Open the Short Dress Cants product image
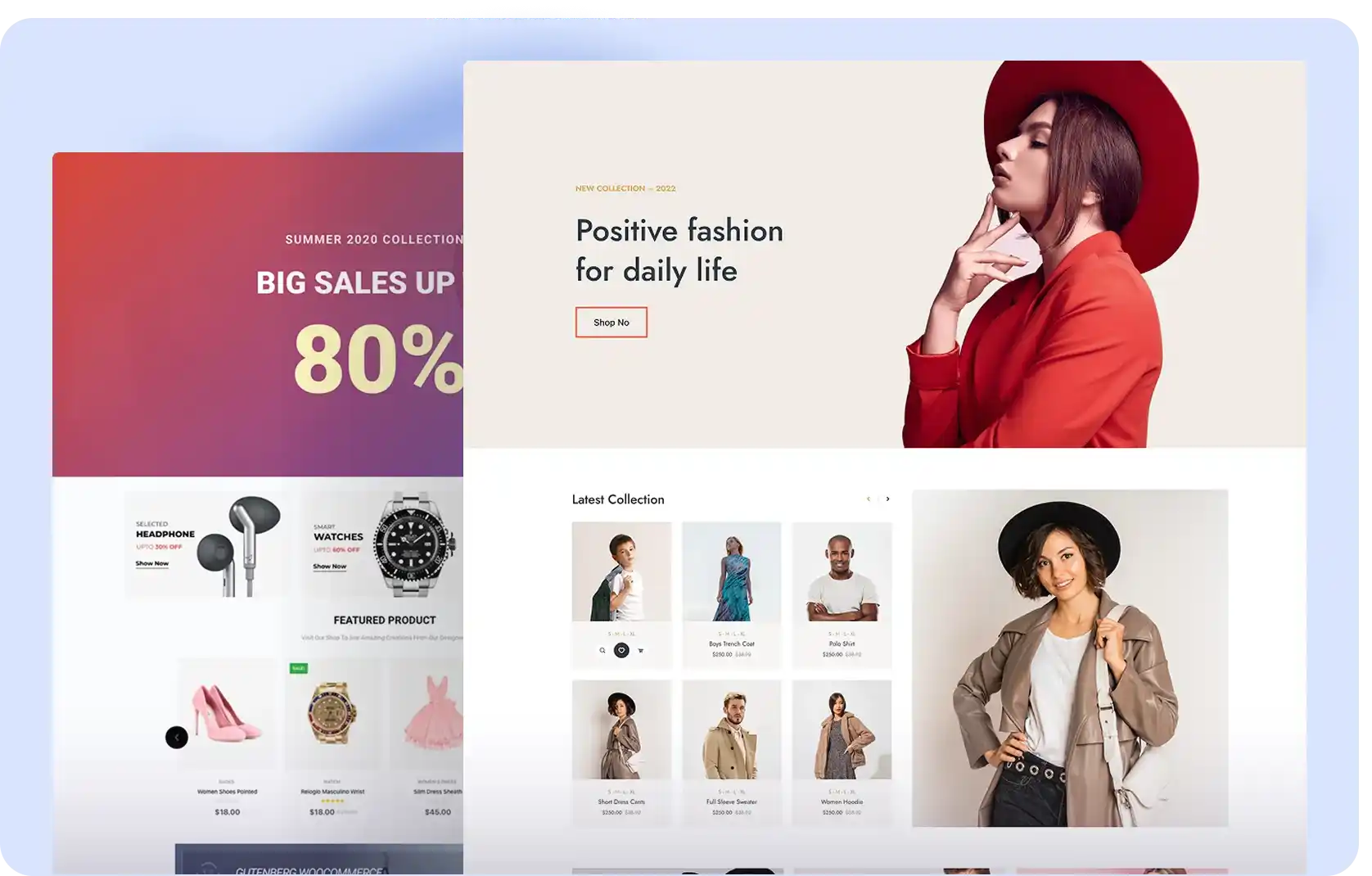Viewport: 1372px width, 876px height. (621, 729)
